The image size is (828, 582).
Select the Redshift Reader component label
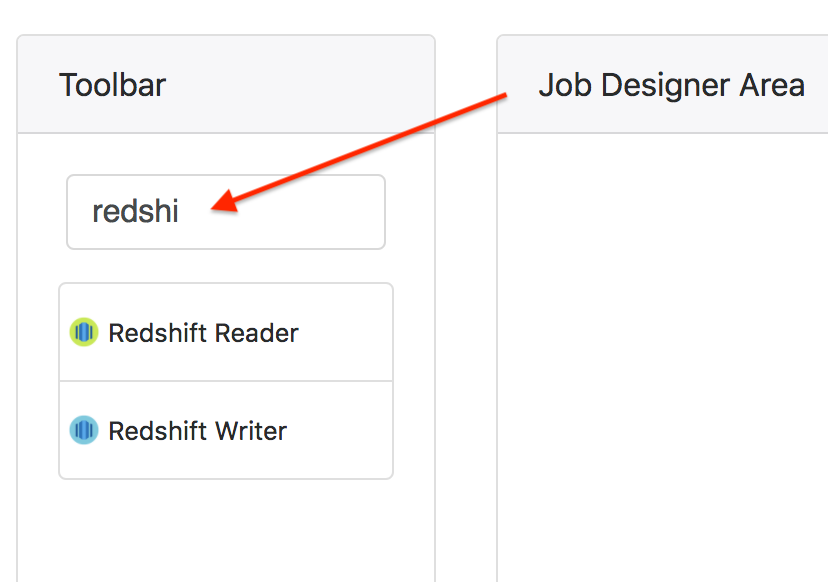coord(203,333)
